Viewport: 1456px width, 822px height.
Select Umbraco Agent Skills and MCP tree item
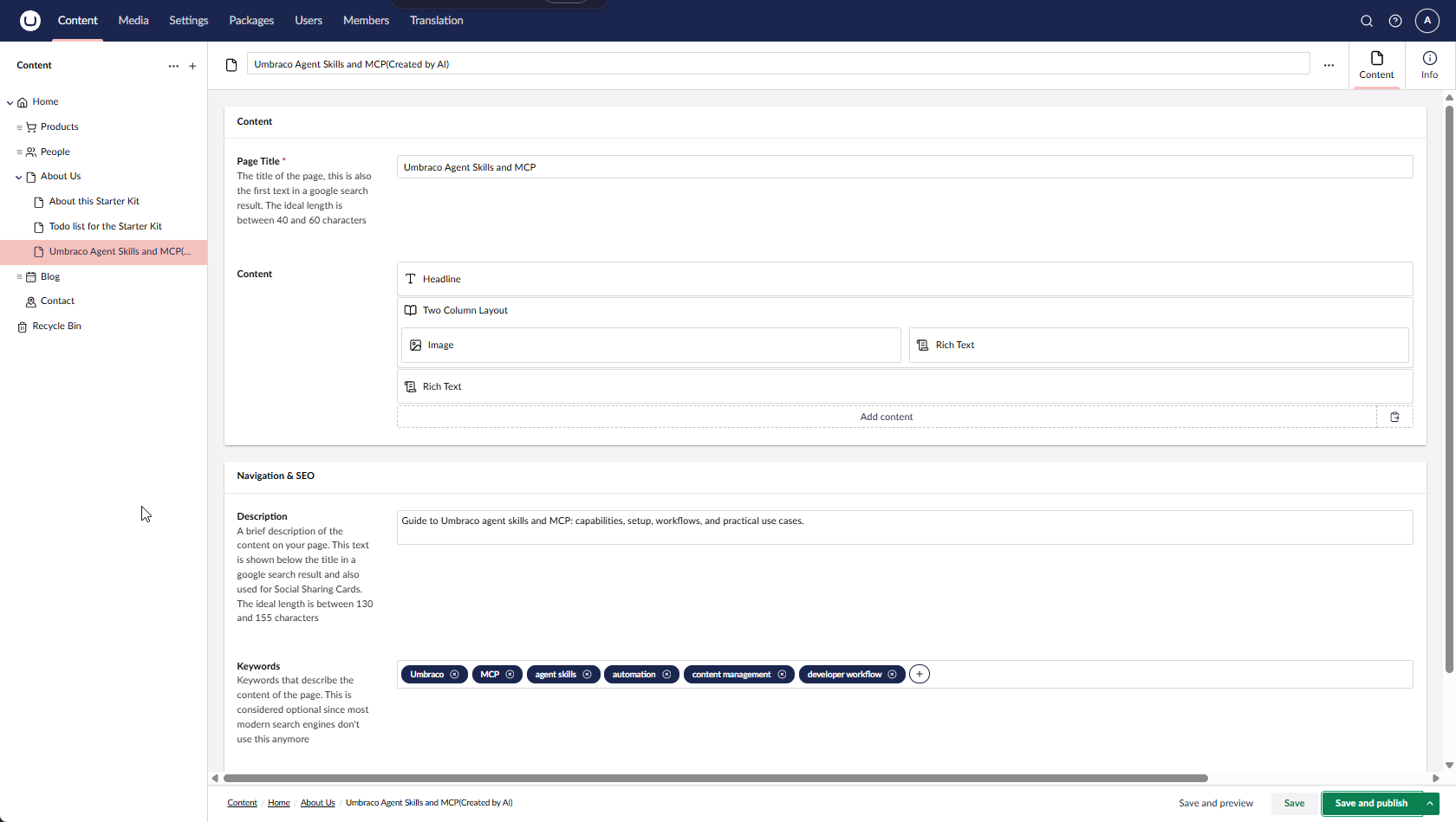tap(104, 252)
